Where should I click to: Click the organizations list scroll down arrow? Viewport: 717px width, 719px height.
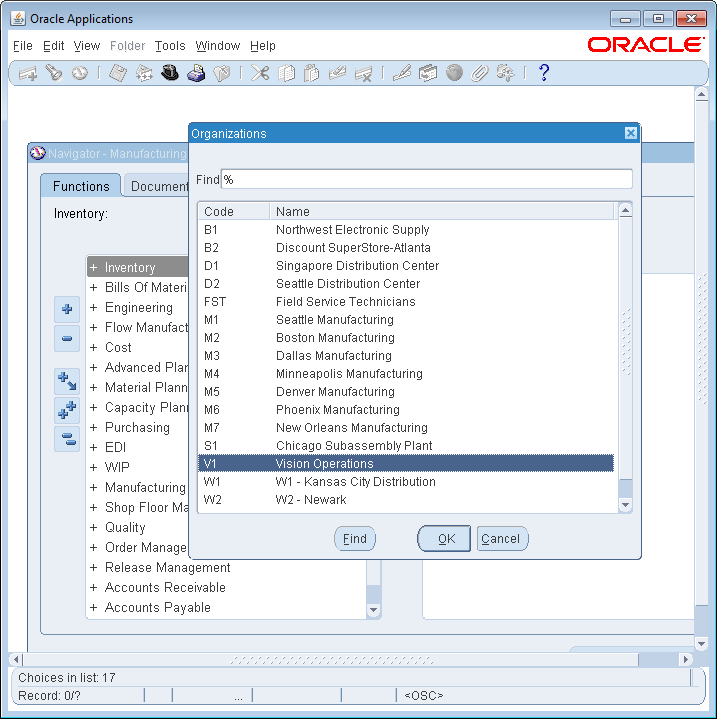[x=625, y=505]
